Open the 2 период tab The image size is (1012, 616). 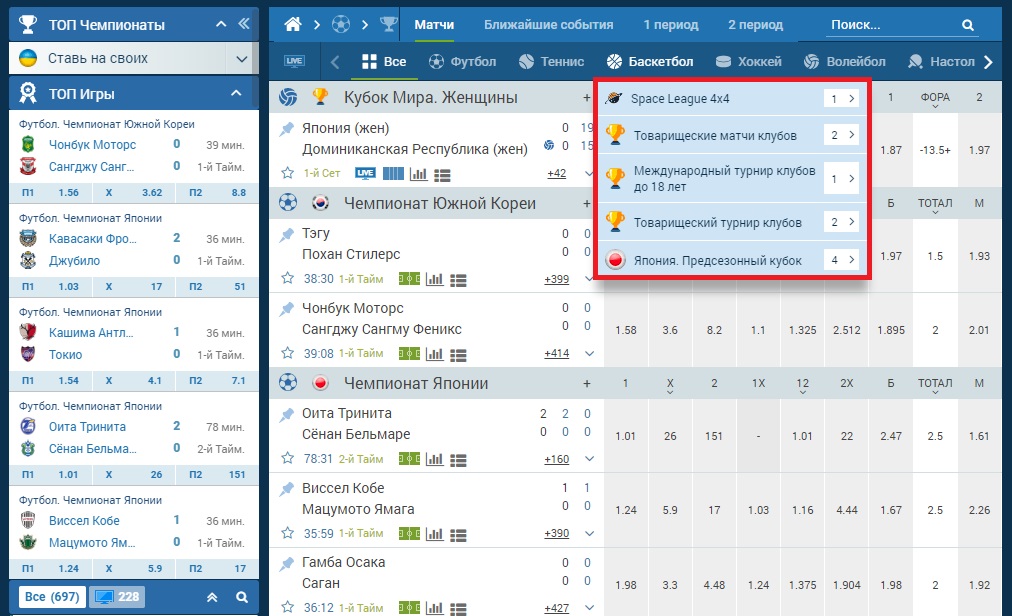(x=755, y=25)
